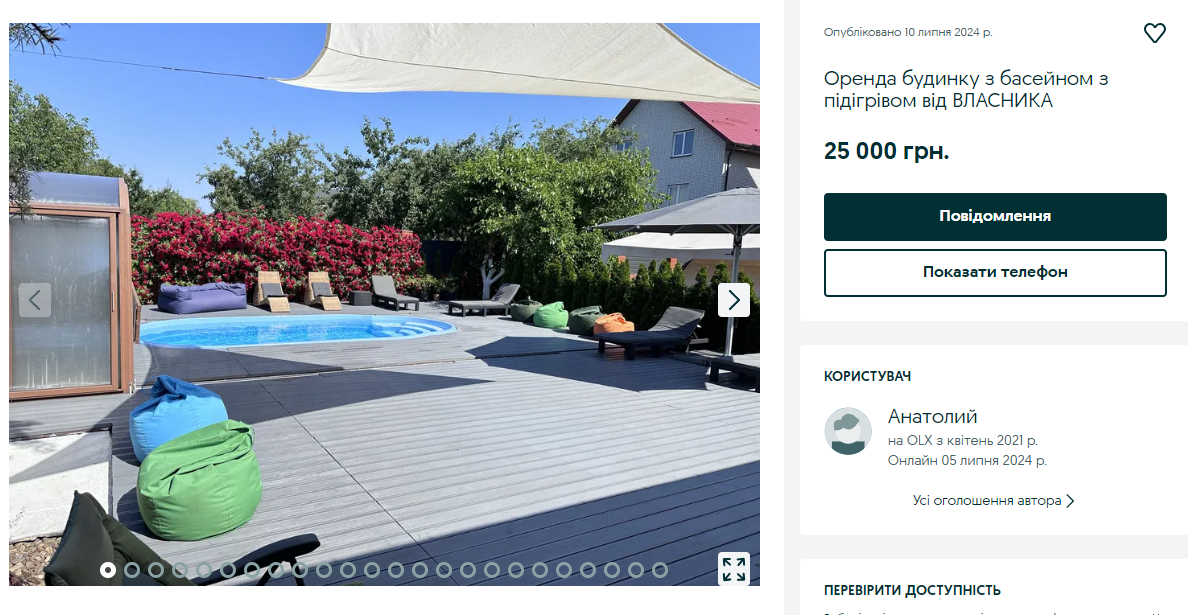
Task: Save listing with the heart icon
Action: point(1154,33)
